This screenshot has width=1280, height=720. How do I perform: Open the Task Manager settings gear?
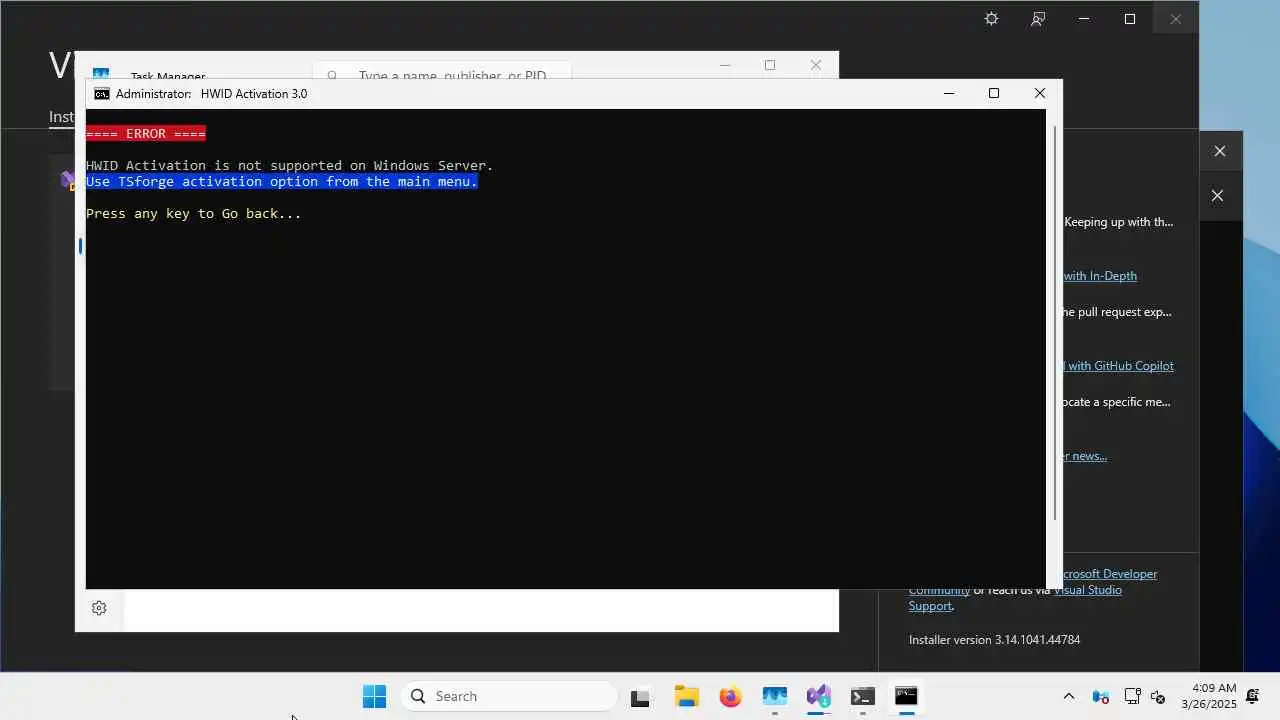tap(99, 608)
